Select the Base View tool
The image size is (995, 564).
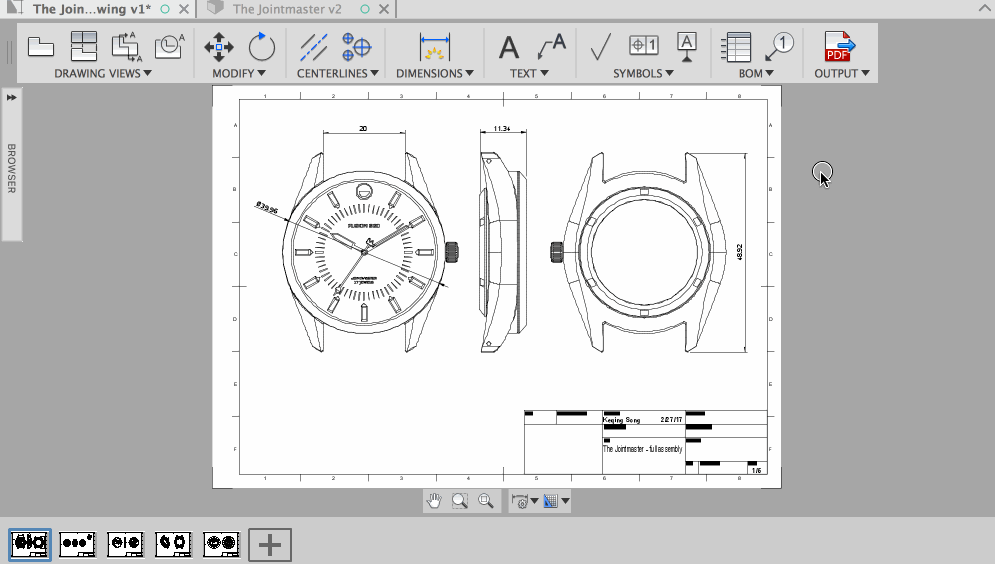41,46
